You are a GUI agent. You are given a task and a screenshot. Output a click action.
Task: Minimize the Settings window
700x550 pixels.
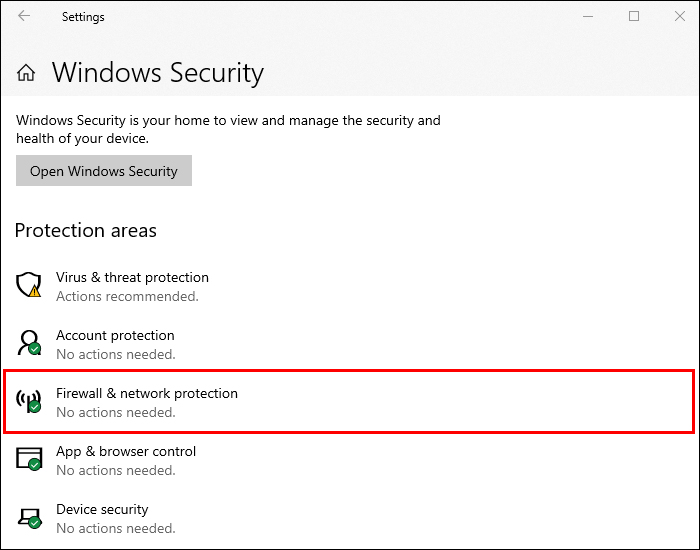point(588,17)
